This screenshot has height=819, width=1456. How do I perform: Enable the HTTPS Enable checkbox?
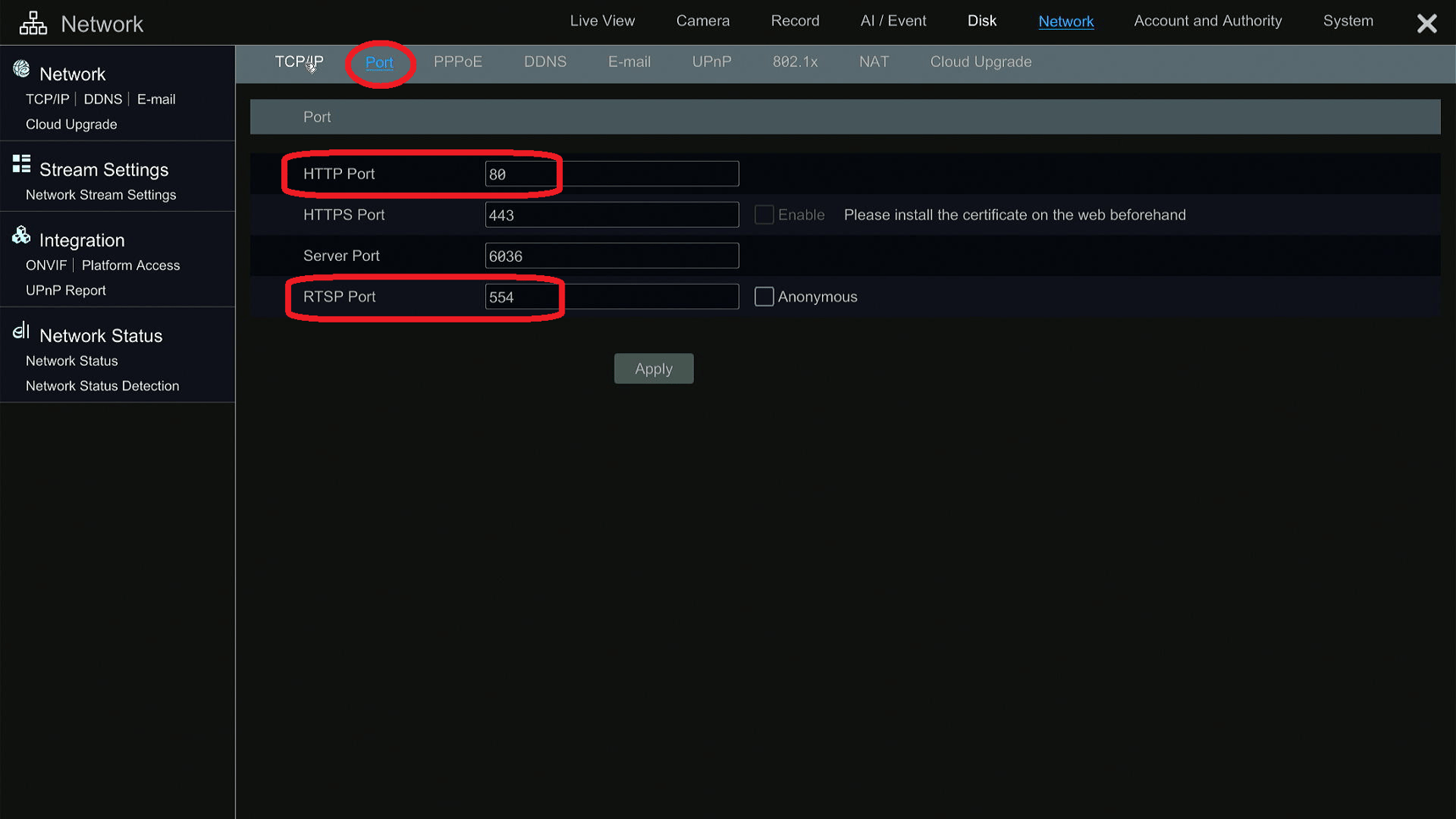[x=764, y=214]
